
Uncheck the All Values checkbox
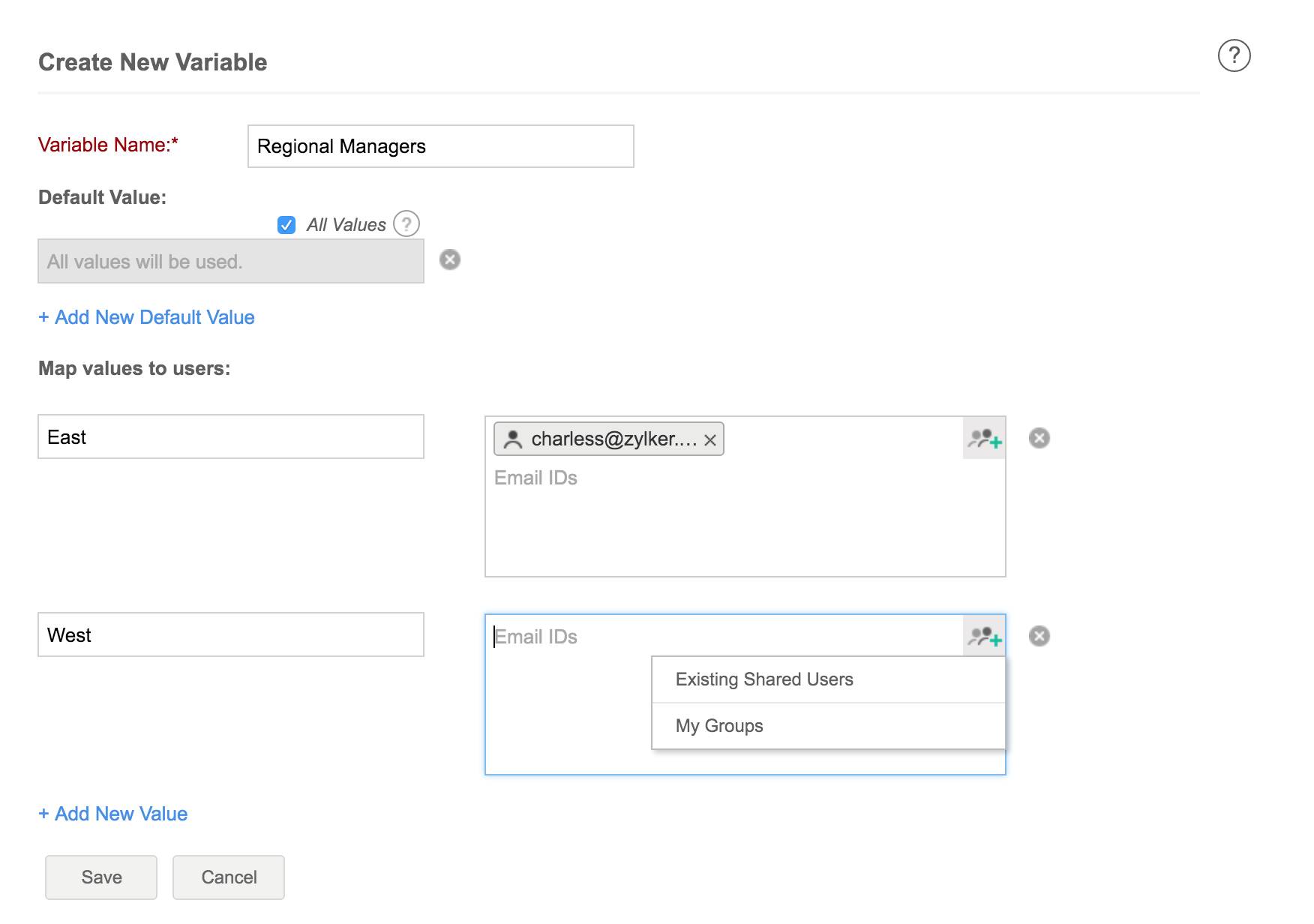point(286,225)
